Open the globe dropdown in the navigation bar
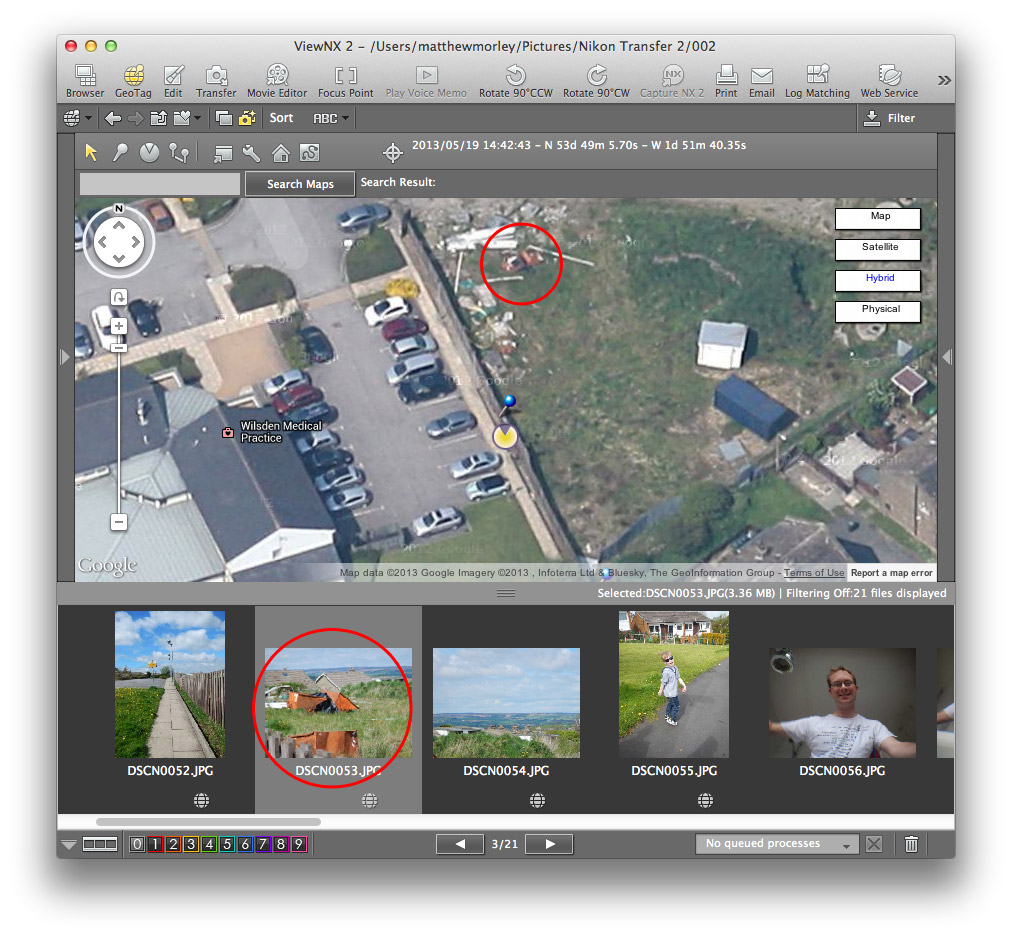Image resolution: width=1012 pixels, height=937 pixels. click(x=77, y=118)
